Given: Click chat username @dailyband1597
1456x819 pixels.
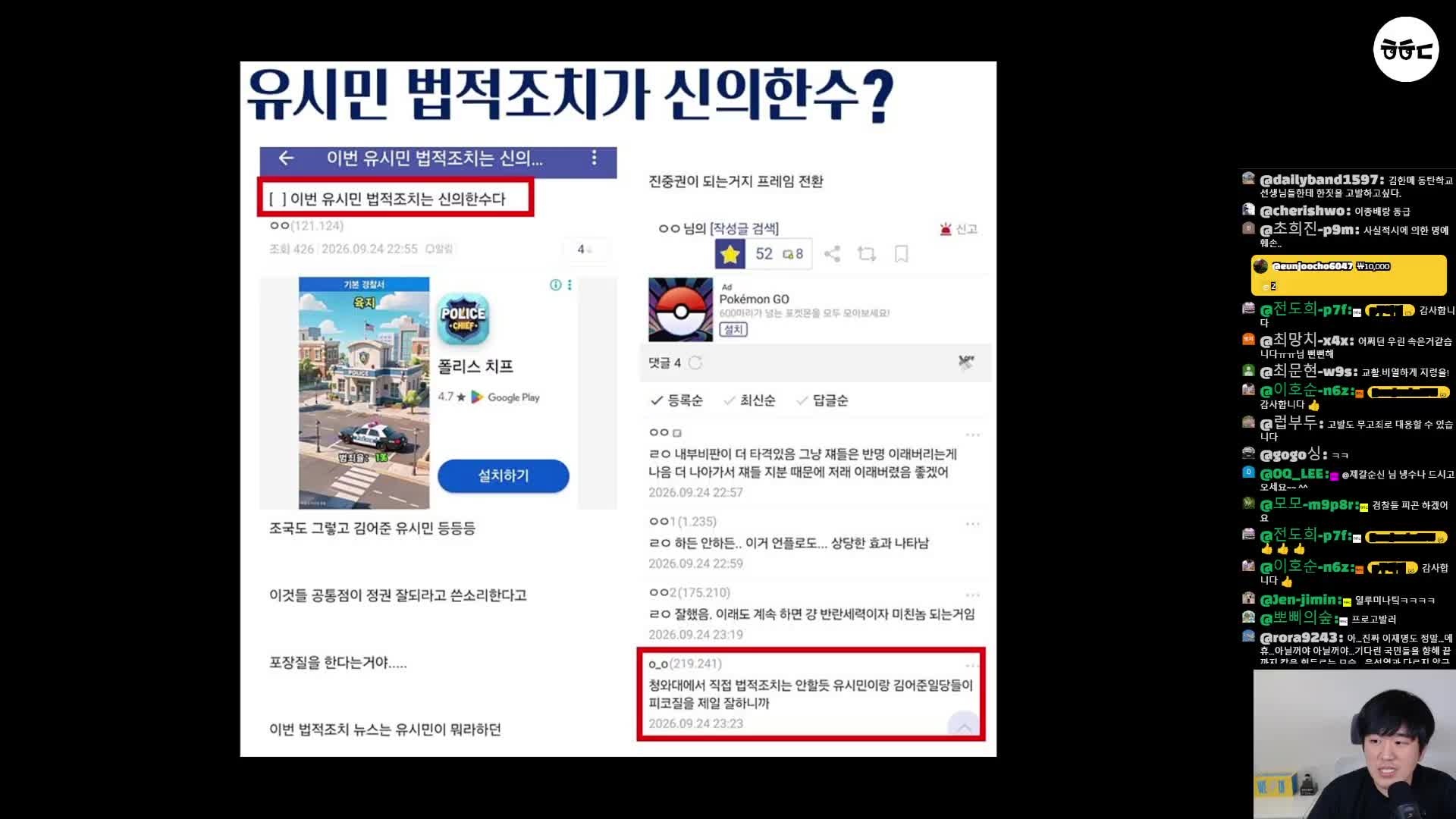Looking at the screenshot, I should [1321, 180].
